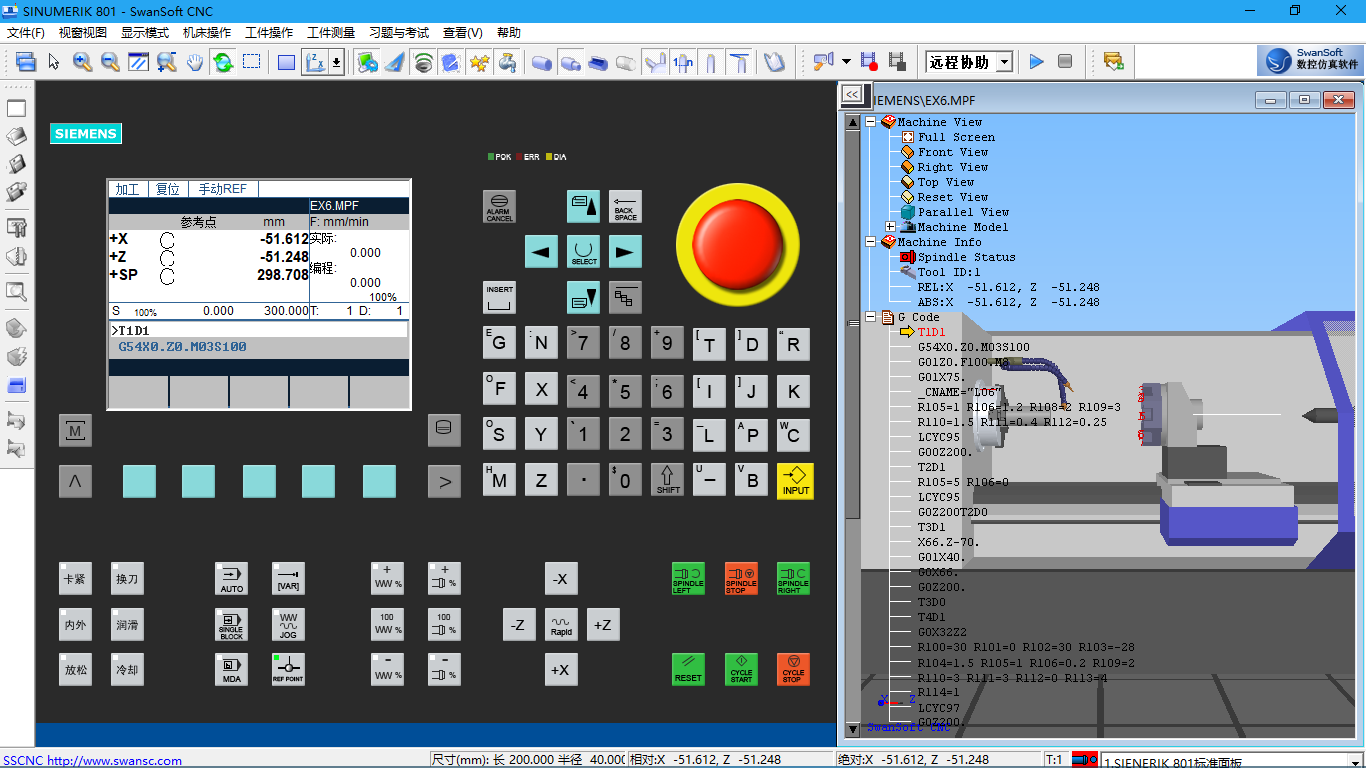Screen dimensions: 1366x768
Task: Click the gray stop button in toolbar
Action: [x=1065, y=62]
